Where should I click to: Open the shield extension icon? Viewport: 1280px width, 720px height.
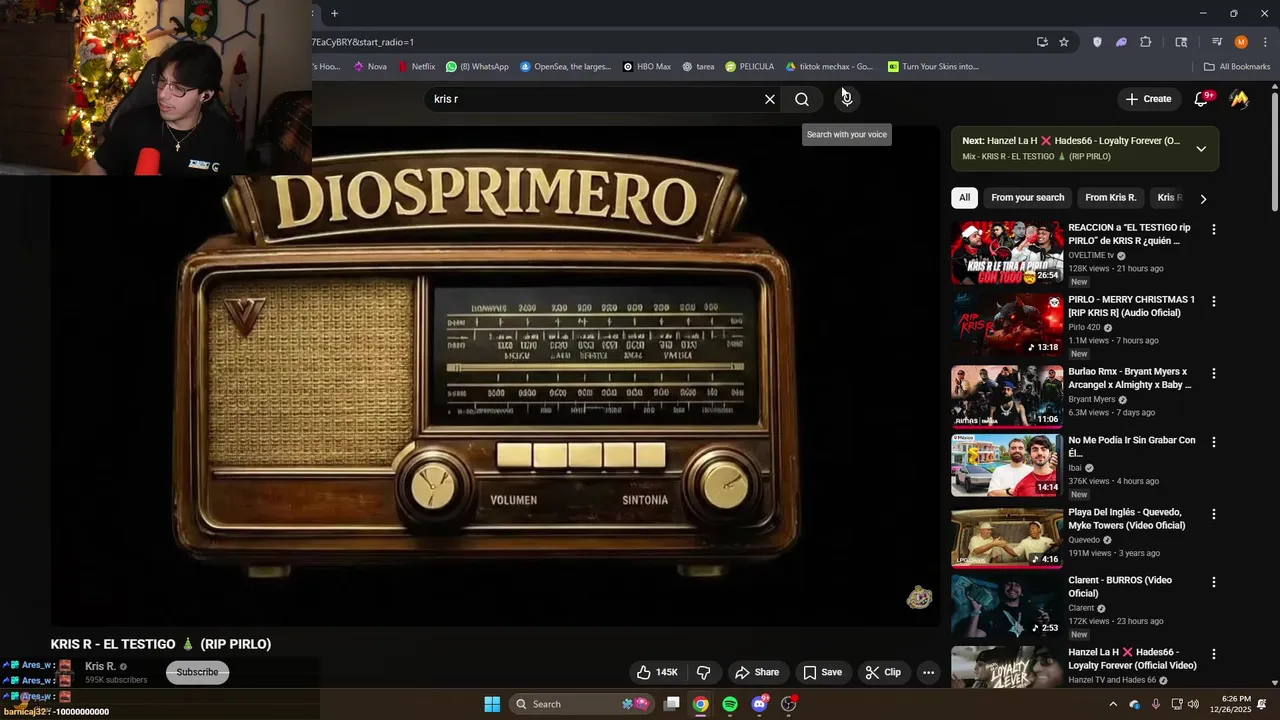1097,42
